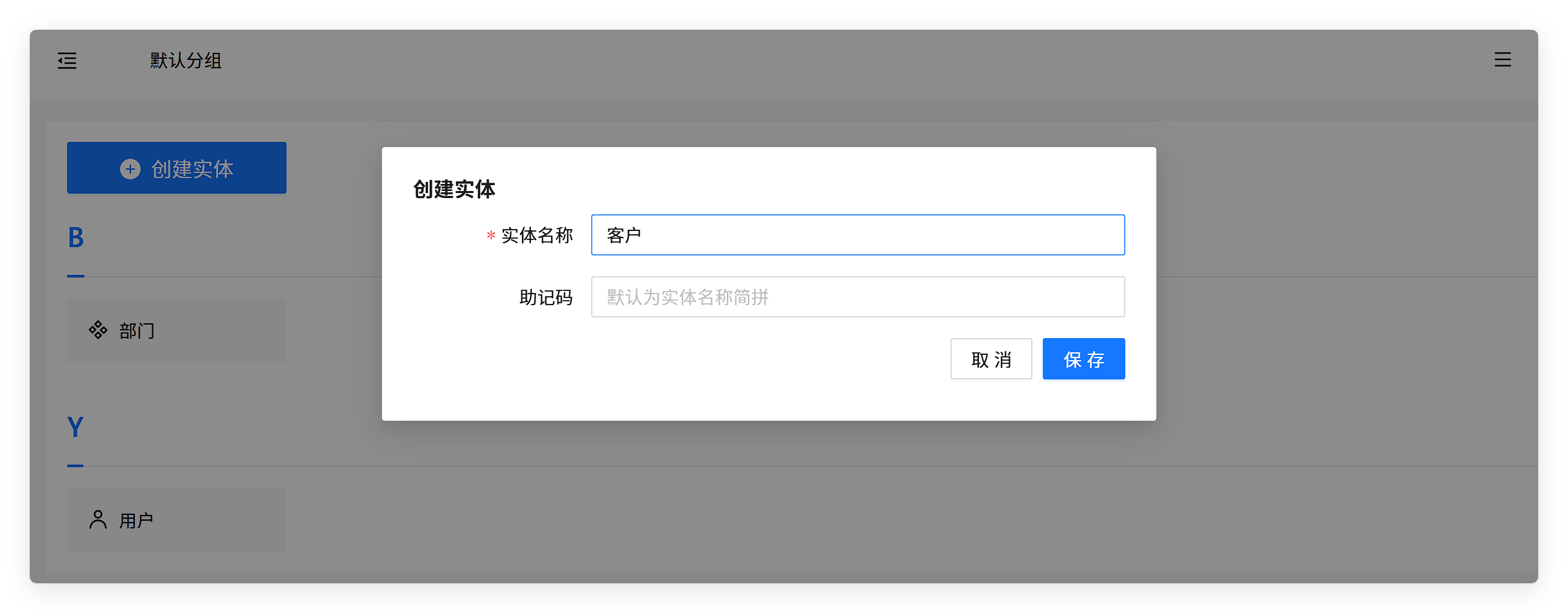Click the 助记码 field label
The image size is (1568, 613).
[546, 297]
